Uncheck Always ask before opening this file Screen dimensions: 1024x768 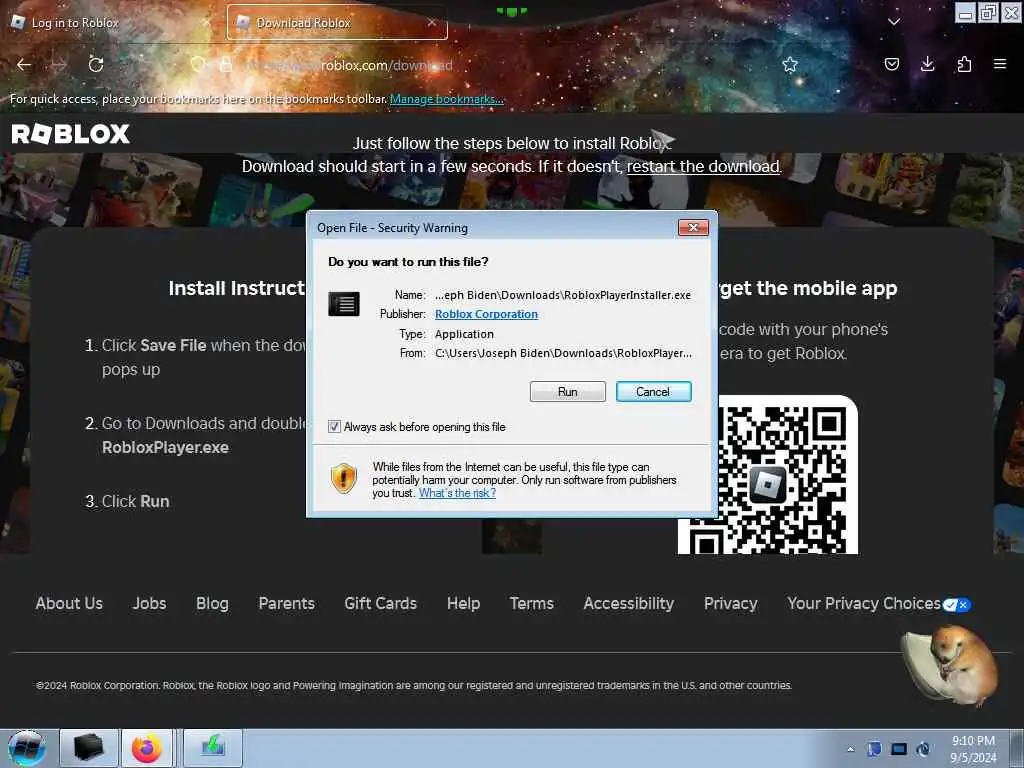pyautogui.click(x=334, y=426)
